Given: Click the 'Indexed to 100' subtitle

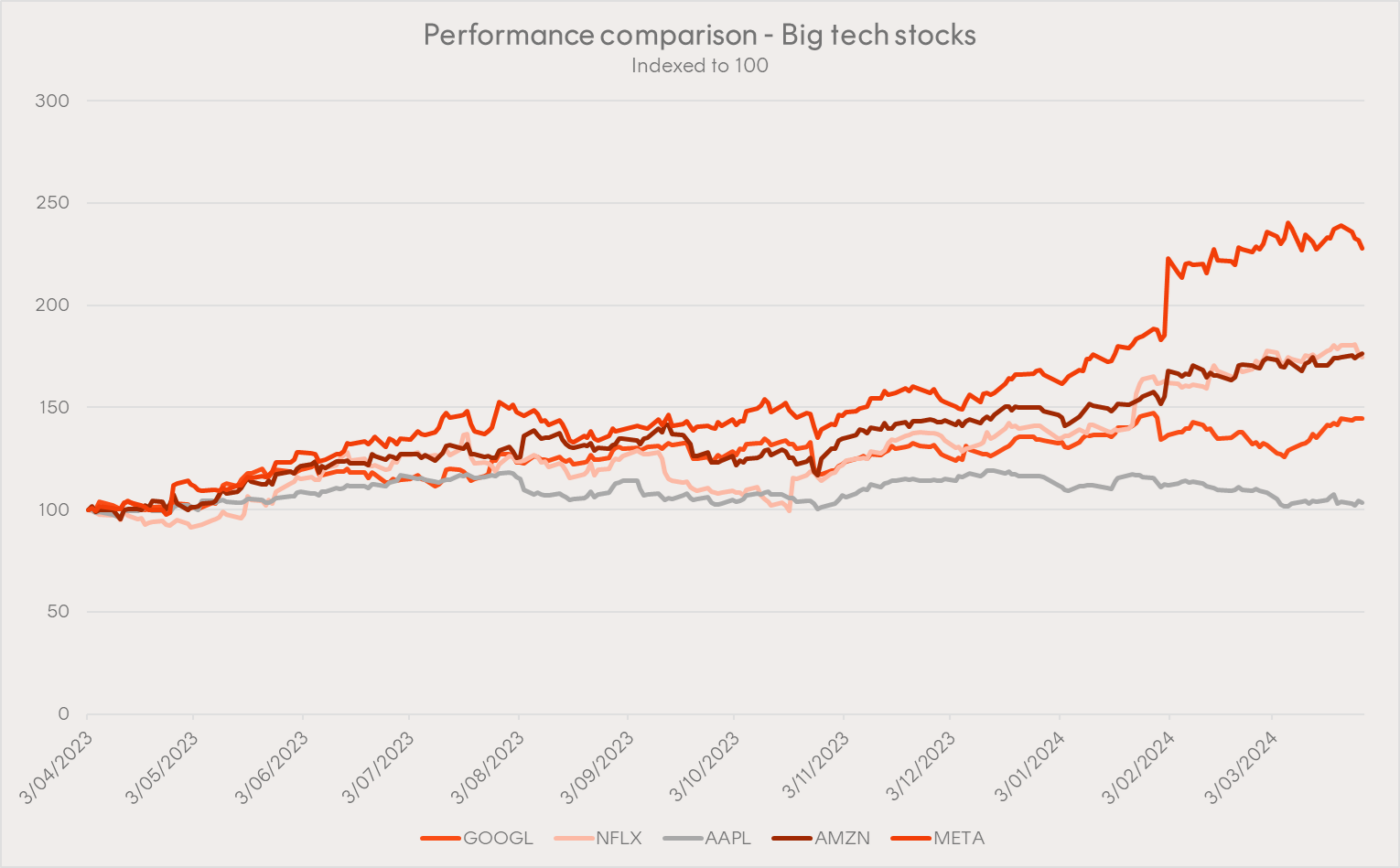Looking at the screenshot, I should pyautogui.click(x=699, y=65).
